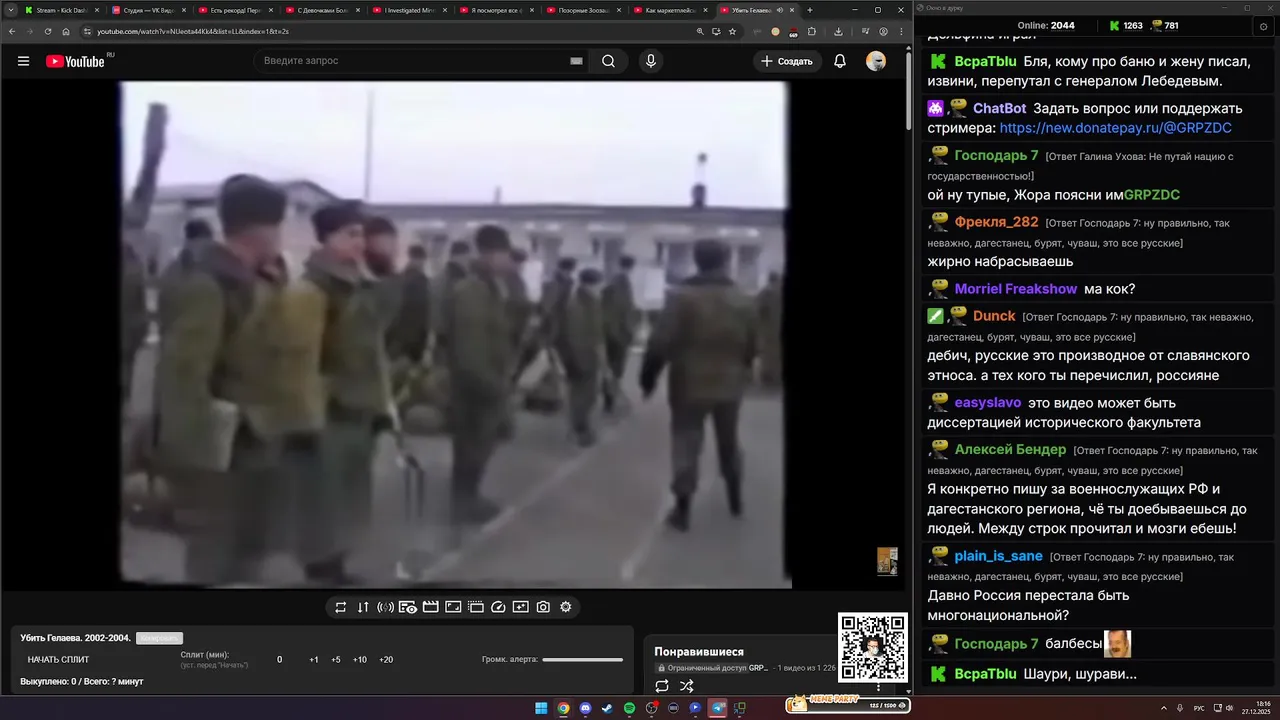Open Chrome from the taskbar

[563, 708]
